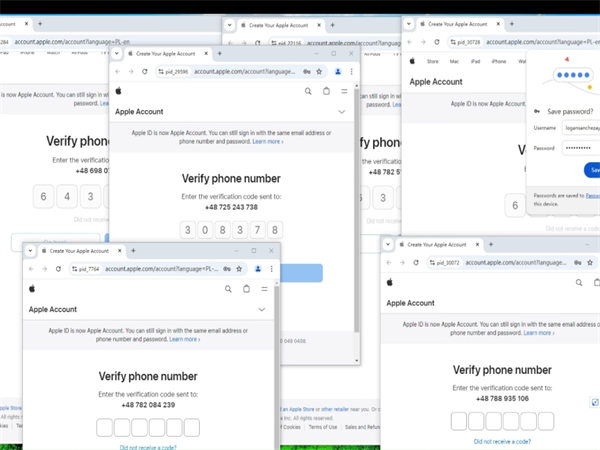Open new tab in pid_7764 window
Viewport: 600px width, 450px height.
pyautogui.click(x=133, y=251)
